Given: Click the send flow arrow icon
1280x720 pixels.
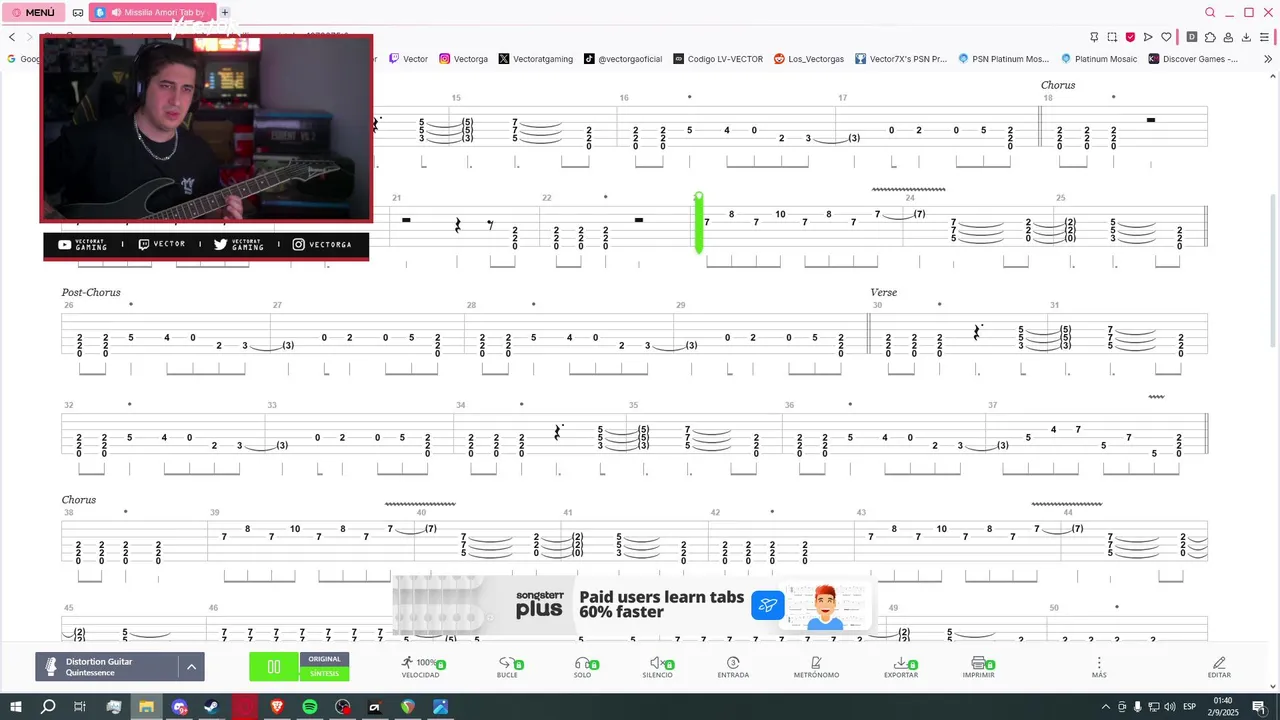Looking at the screenshot, I should 1148,37.
